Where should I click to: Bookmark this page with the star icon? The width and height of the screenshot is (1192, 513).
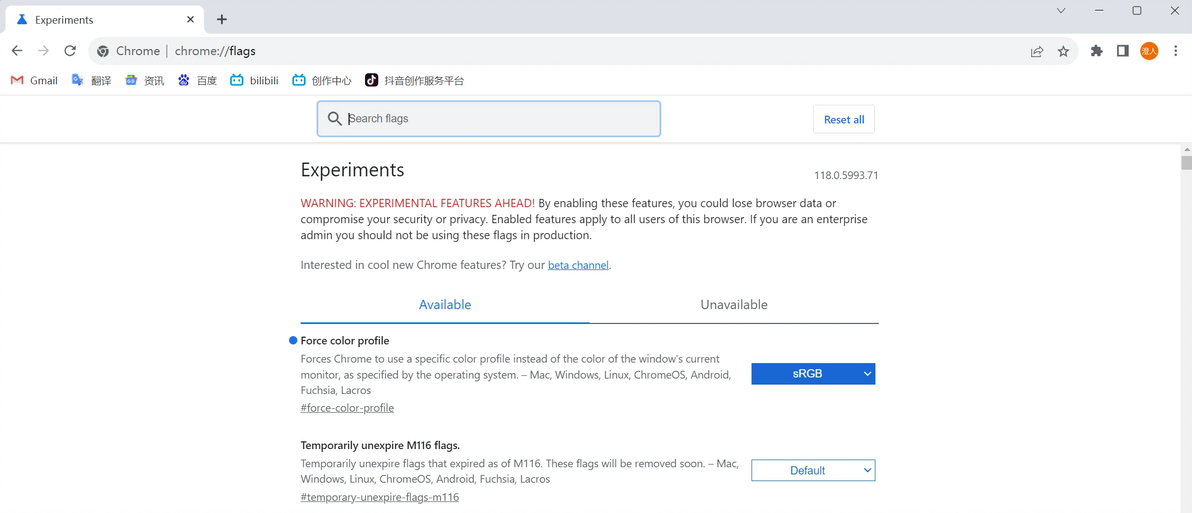pos(1063,51)
